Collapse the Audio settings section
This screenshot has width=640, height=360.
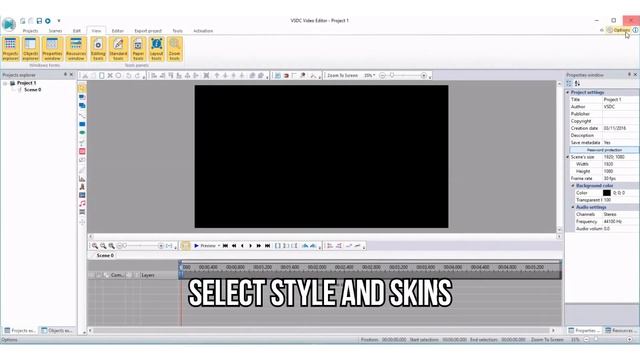(573, 207)
